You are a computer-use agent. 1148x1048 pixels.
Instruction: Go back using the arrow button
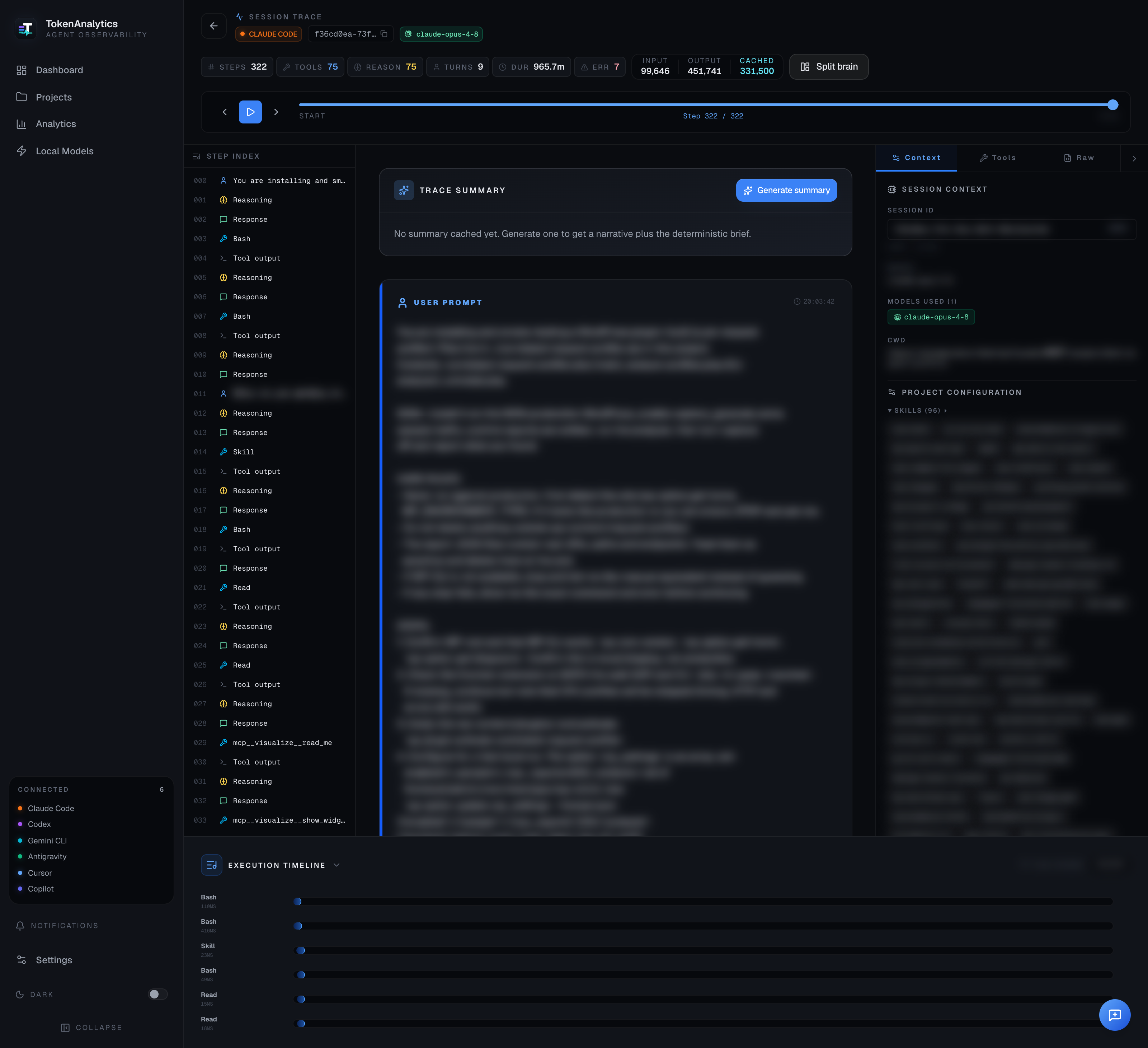coord(213,25)
